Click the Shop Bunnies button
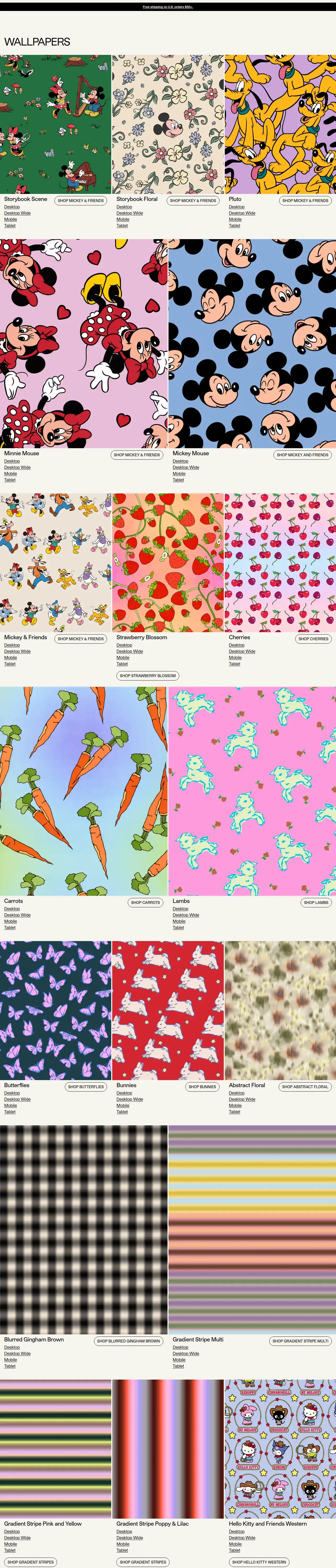Viewport: 336px width, 1568px height. pos(203,1087)
